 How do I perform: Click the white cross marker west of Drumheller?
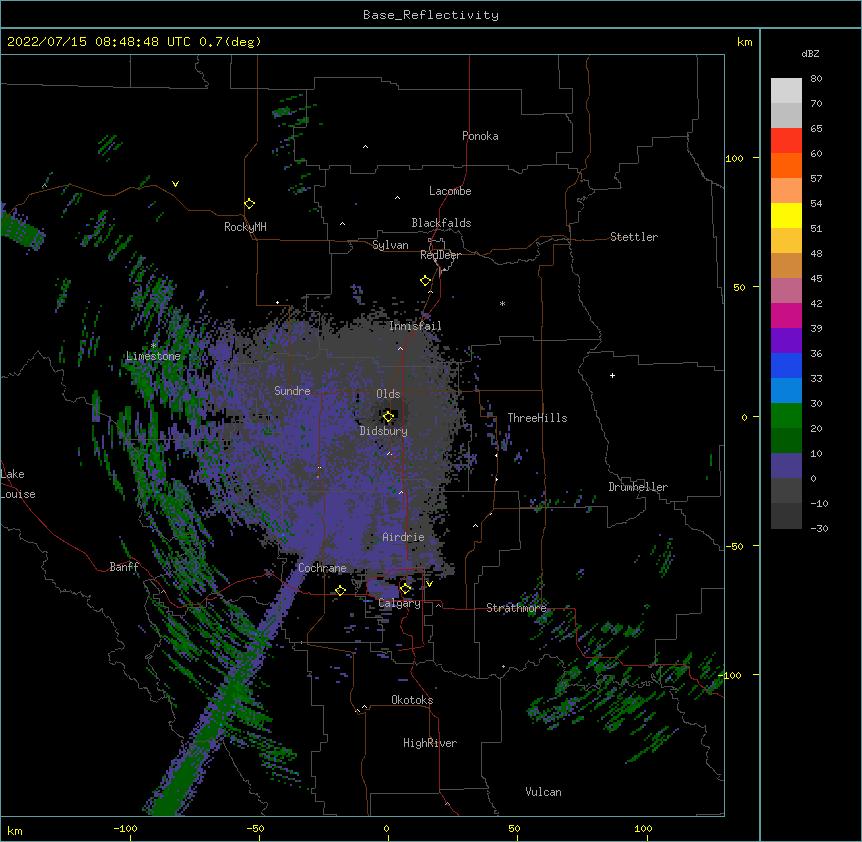[612, 375]
